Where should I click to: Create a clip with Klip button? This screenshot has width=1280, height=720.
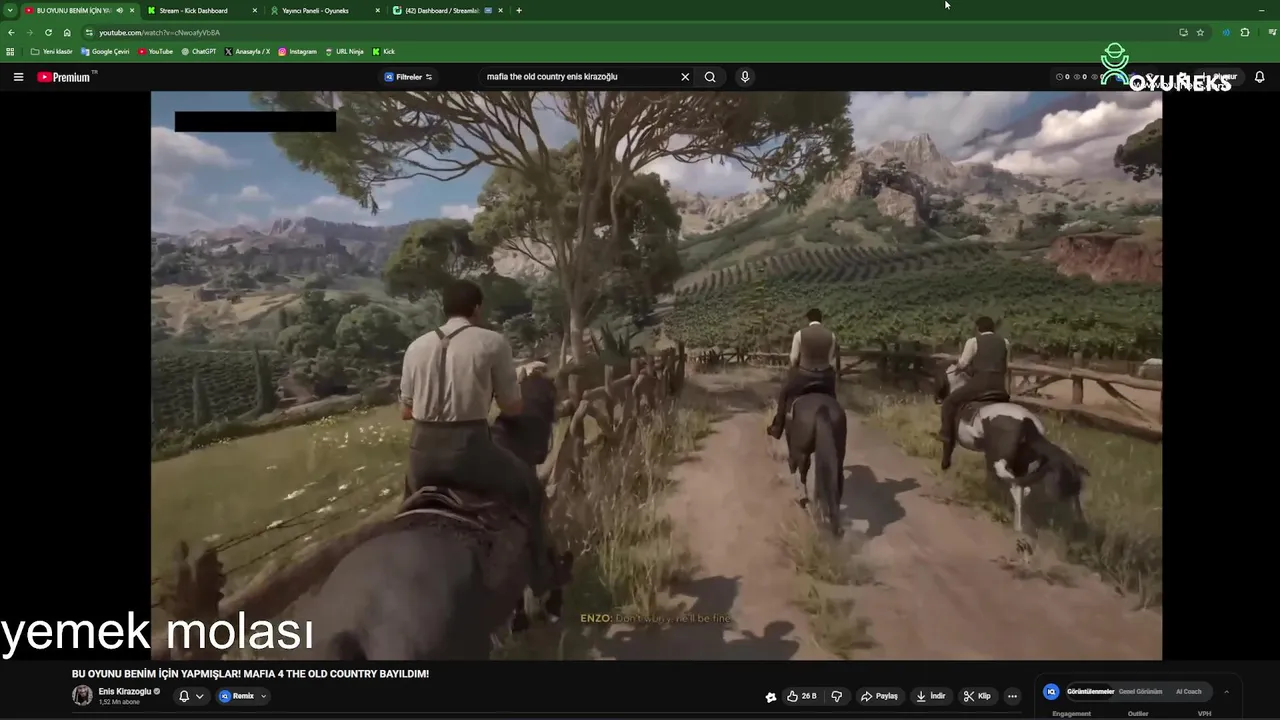coord(977,696)
